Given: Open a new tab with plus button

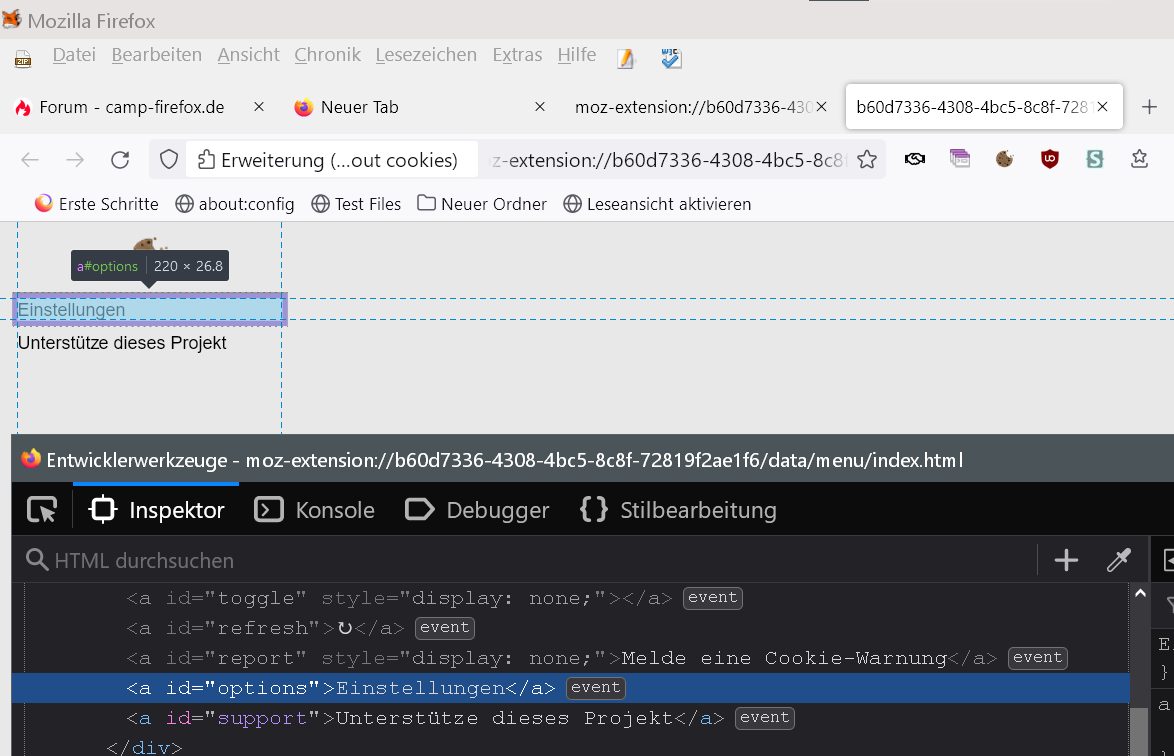Looking at the screenshot, I should pos(1149,107).
